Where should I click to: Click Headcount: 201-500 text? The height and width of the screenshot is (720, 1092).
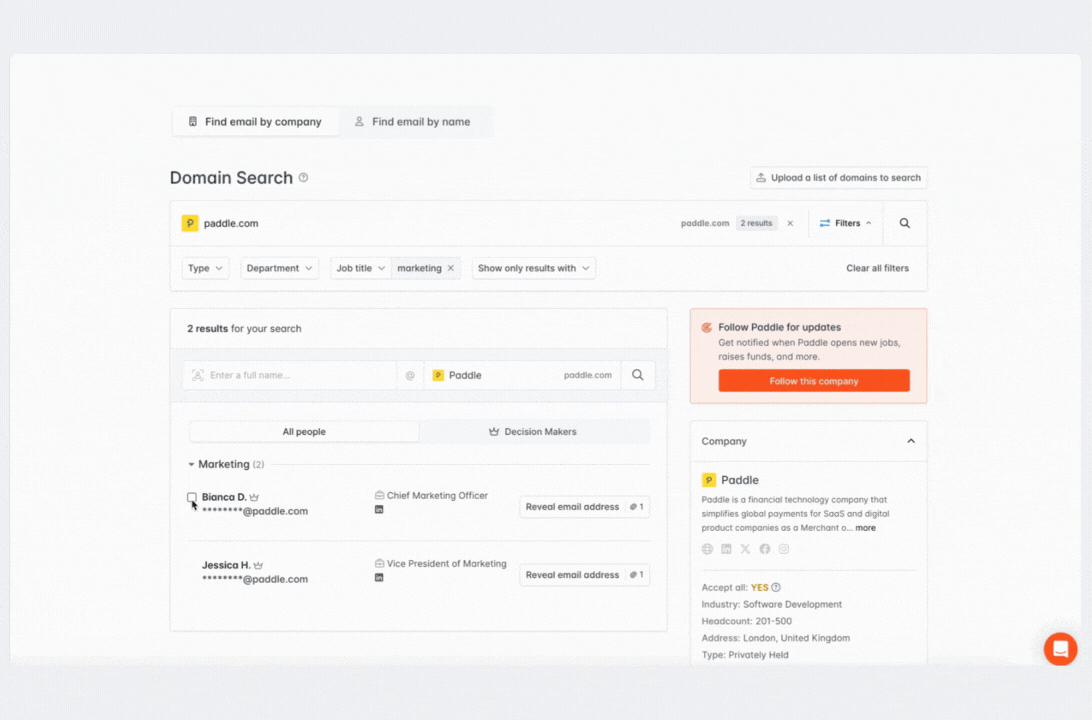pos(747,621)
